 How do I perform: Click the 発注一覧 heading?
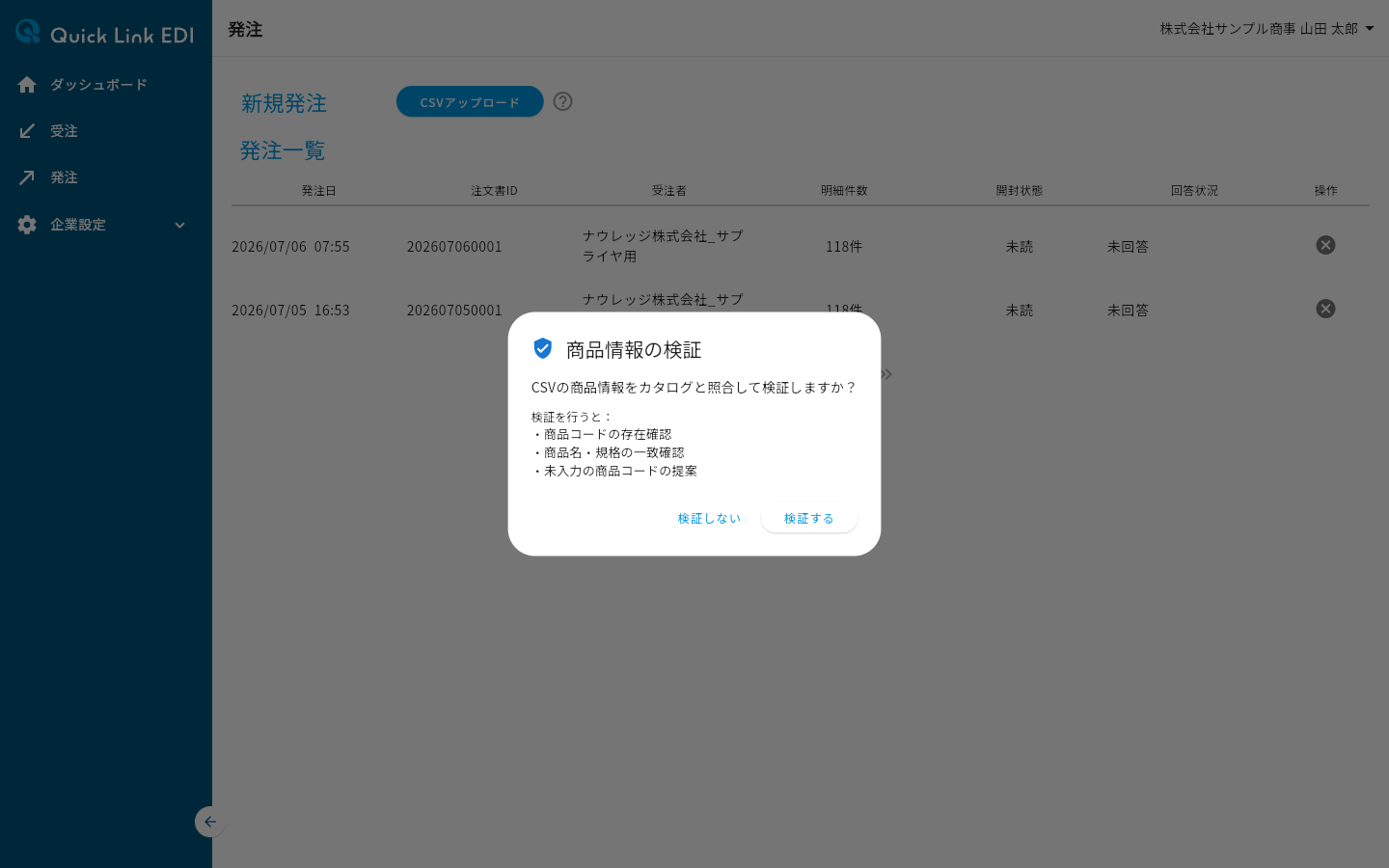(283, 150)
